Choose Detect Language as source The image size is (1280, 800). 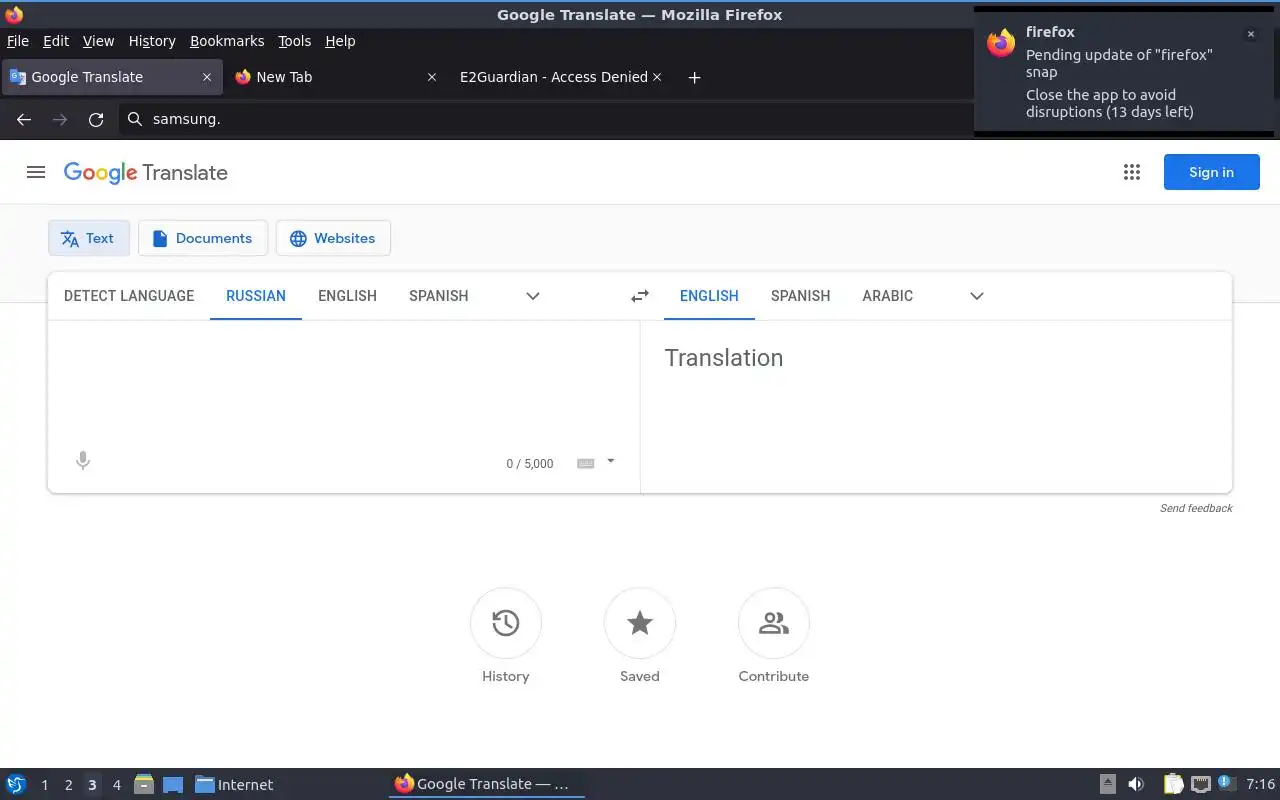click(129, 296)
